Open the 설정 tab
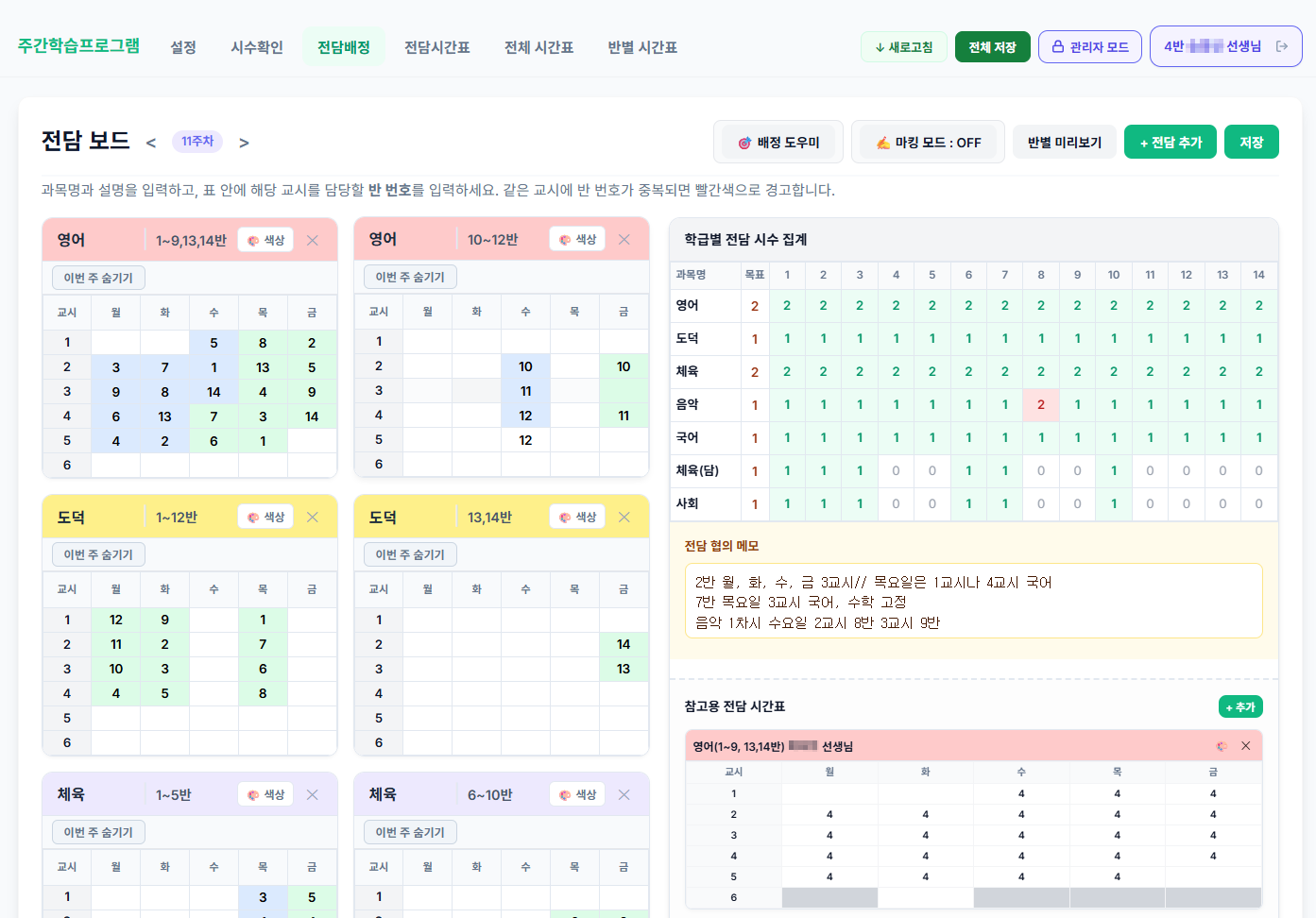 click(183, 47)
